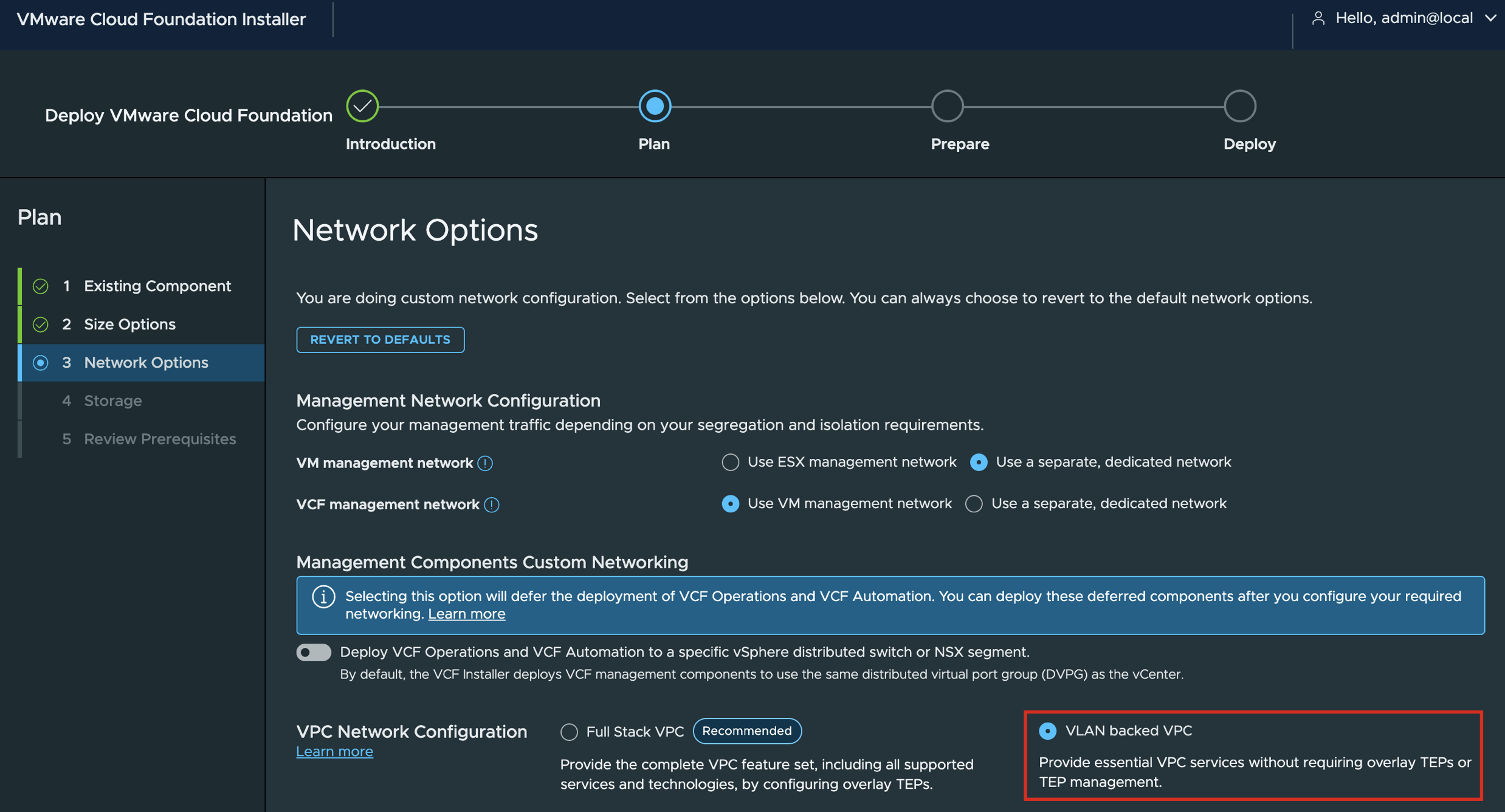The width and height of the screenshot is (1505, 812).
Task: Click the user profile icon beside admin@local
Action: [x=1318, y=18]
